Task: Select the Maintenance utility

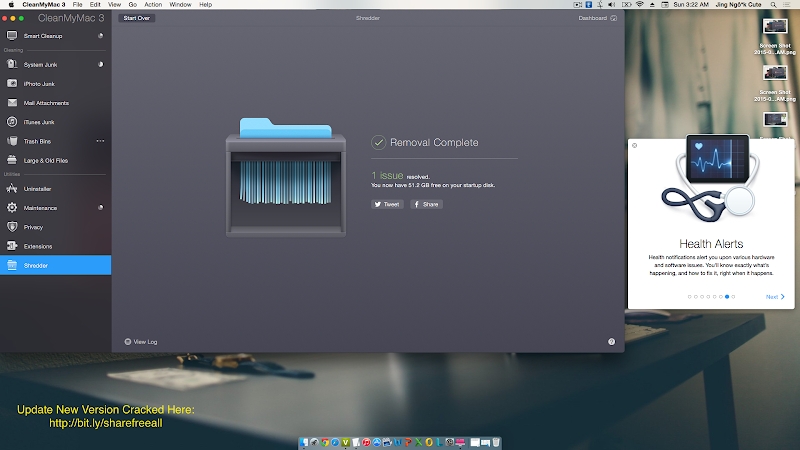Action: (56, 208)
